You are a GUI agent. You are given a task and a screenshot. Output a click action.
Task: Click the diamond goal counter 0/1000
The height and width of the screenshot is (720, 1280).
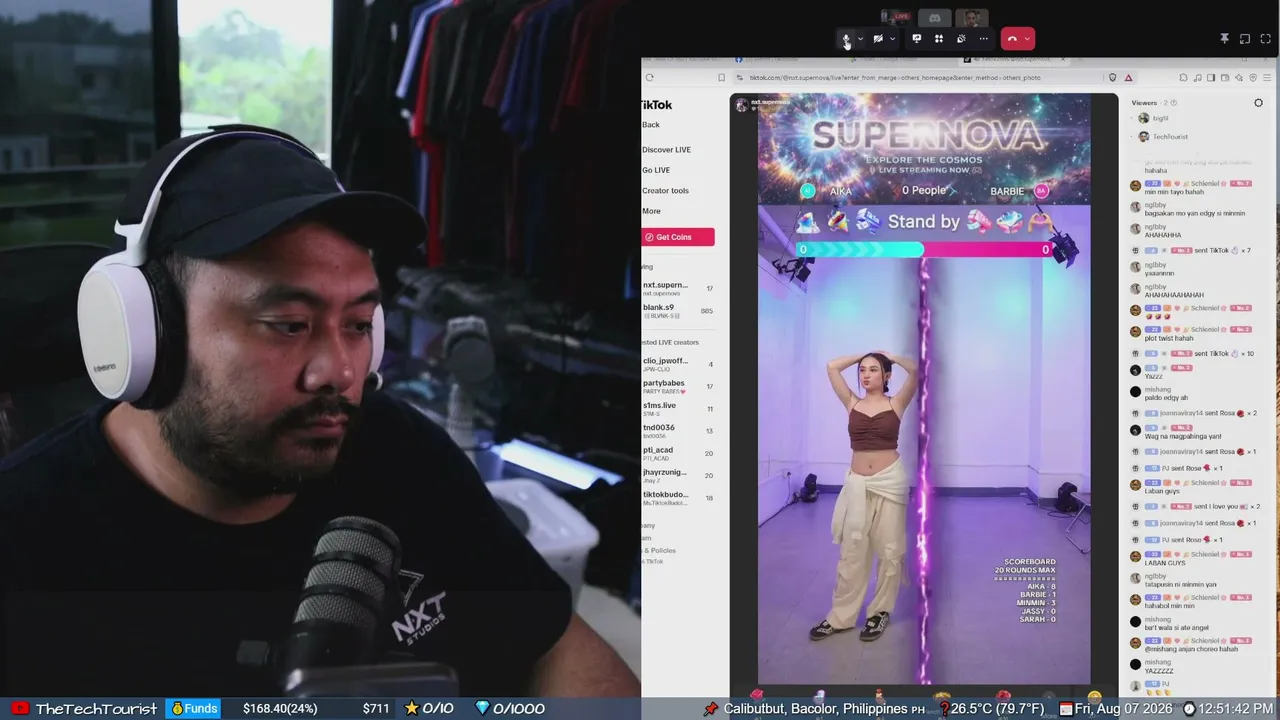click(510, 709)
